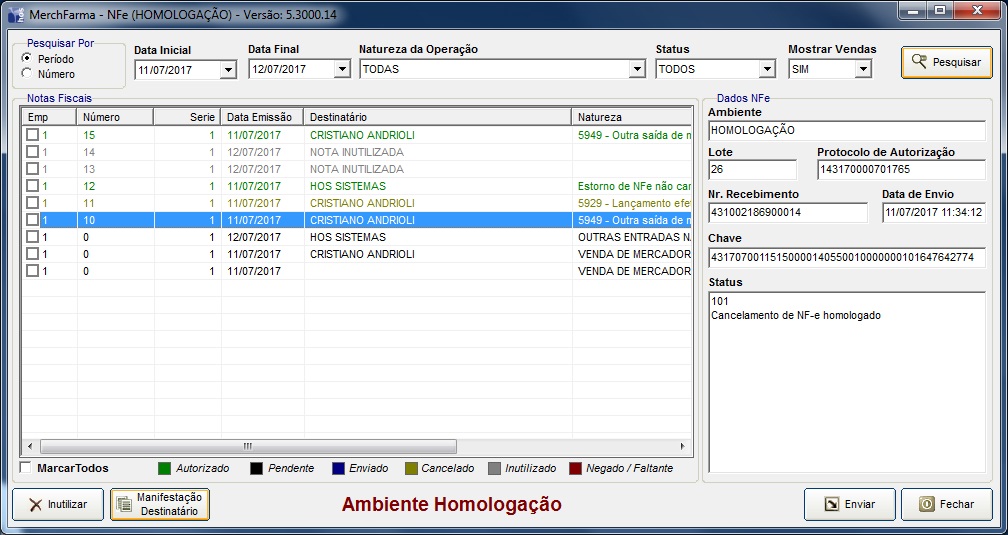Expand the Mostrar Vendas dropdown
Image resolution: width=1008 pixels, height=535 pixels.
[x=863, y=70]
